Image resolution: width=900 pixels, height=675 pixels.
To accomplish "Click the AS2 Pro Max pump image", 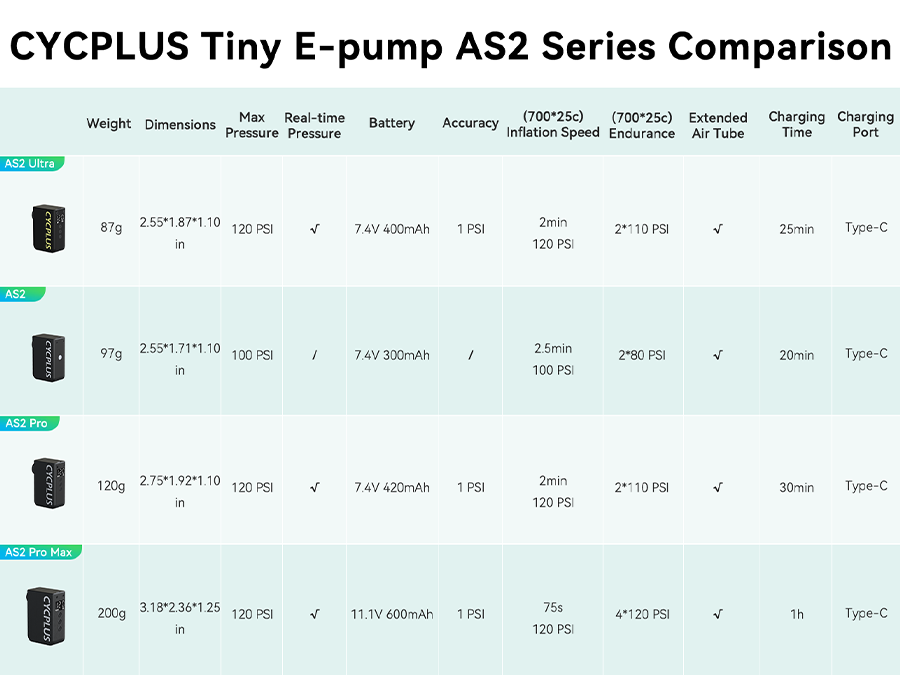I will (x=48, y=613).
